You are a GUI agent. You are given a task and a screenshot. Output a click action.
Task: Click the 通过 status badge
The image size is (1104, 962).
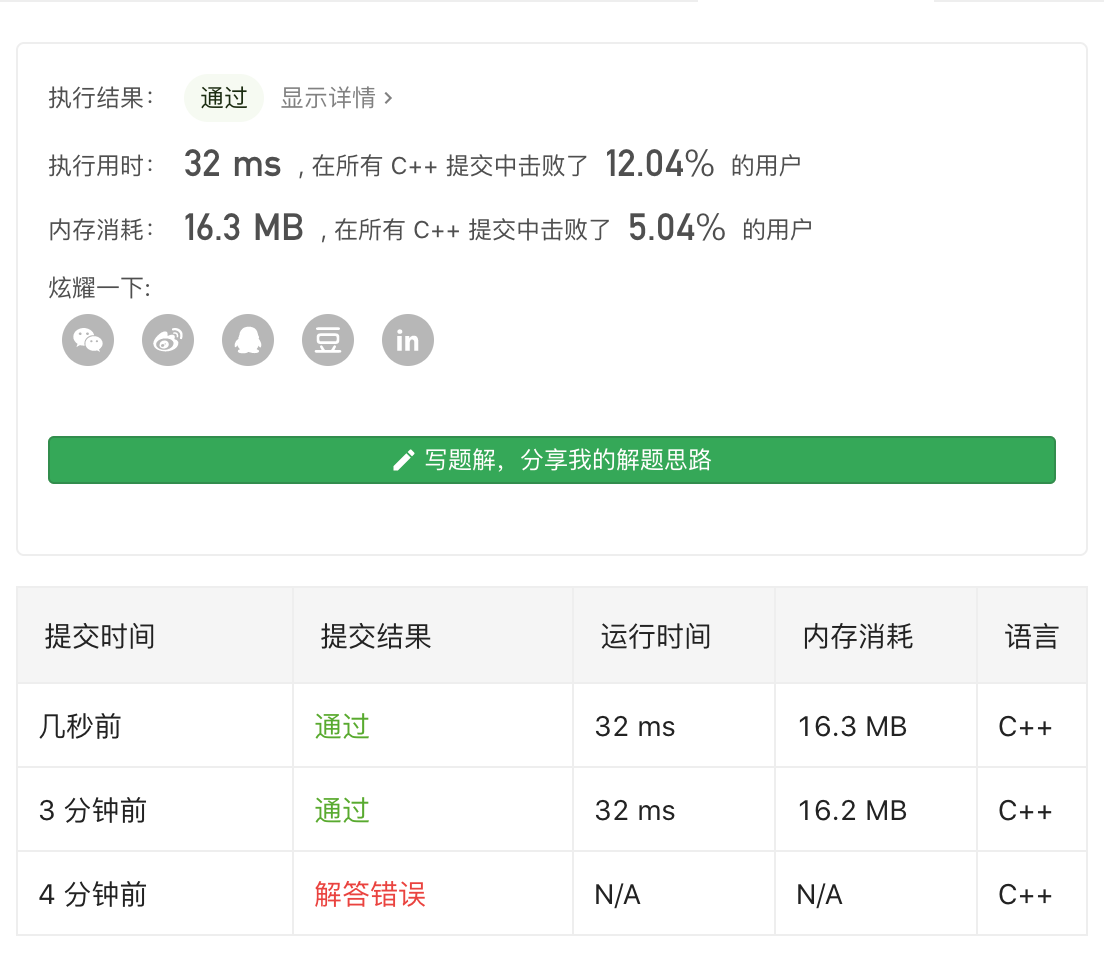pyautogui.click(x=224, y=98)
